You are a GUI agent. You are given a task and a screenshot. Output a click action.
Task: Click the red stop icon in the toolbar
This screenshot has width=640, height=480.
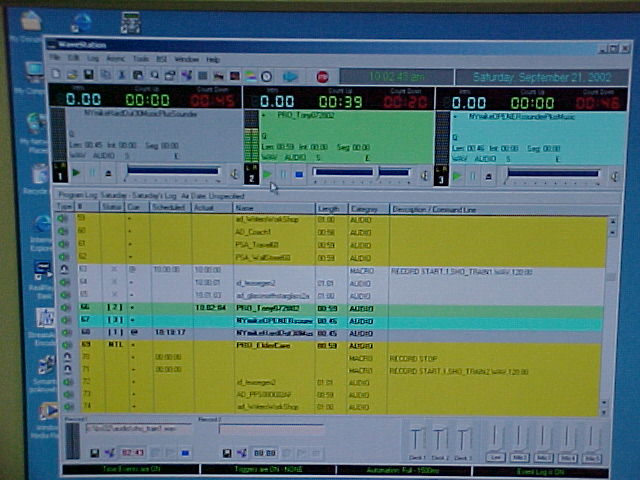point(323,76)
